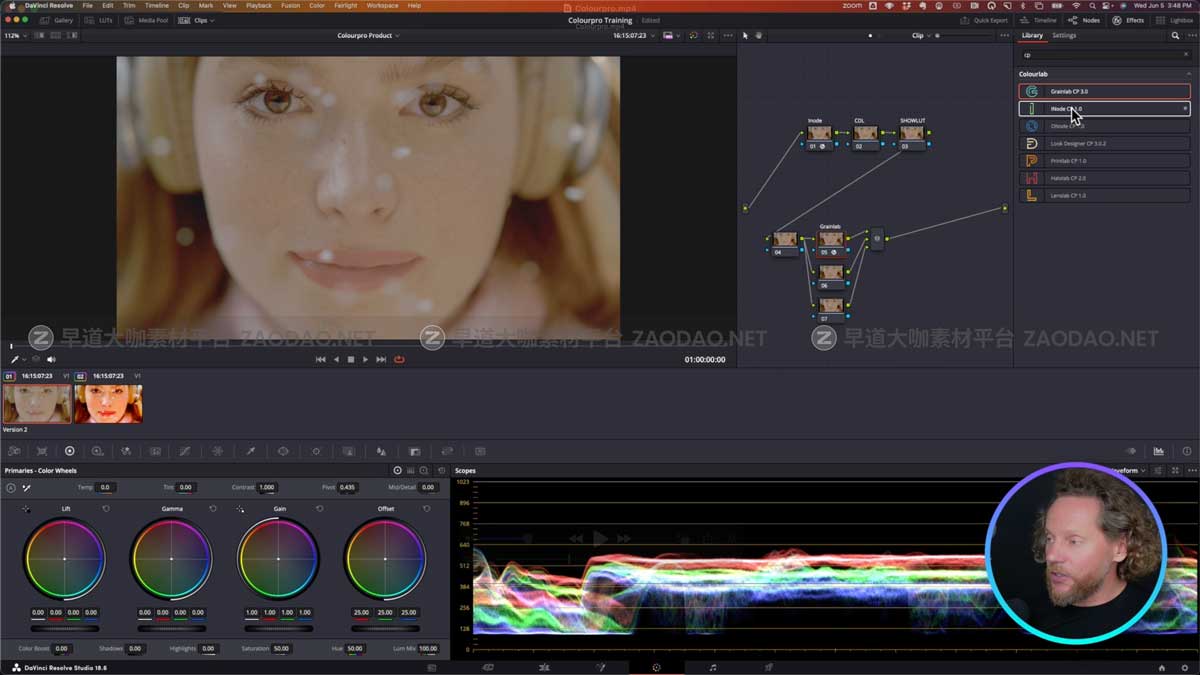Toggle the Gallery panel

(x=57, y=20)
